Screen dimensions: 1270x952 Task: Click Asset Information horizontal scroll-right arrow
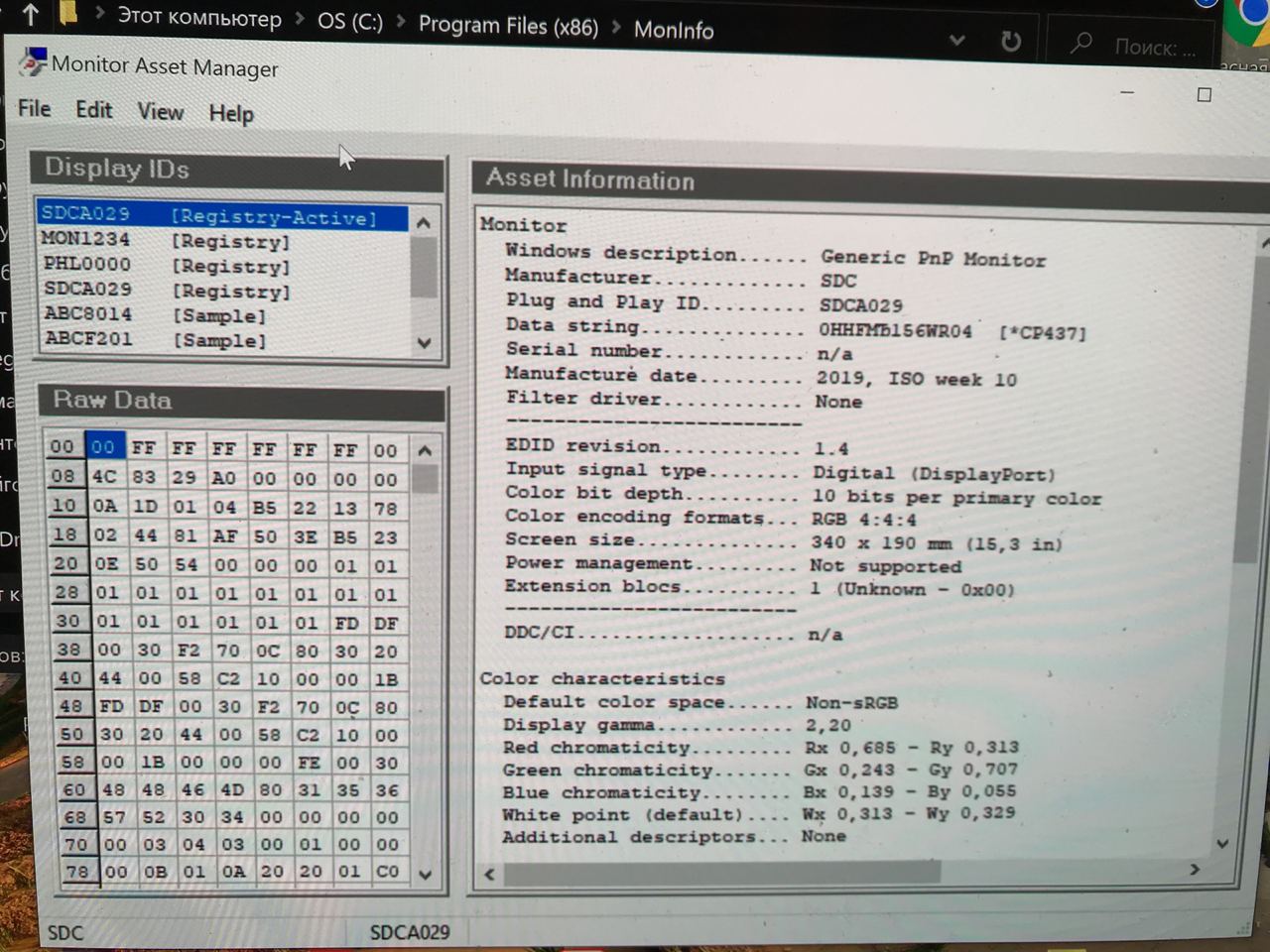click(x=1195, y=870)
